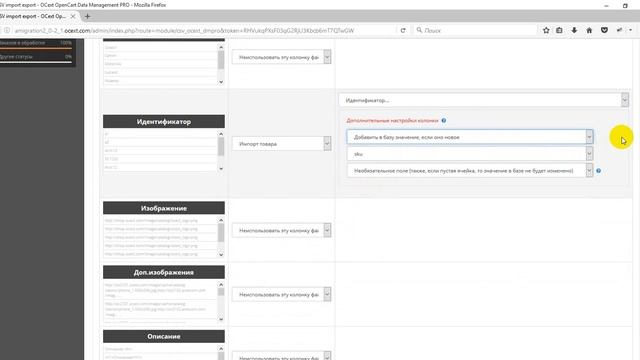
Task: Click the 0% other statuses progress bar
Action: point(36,62)
